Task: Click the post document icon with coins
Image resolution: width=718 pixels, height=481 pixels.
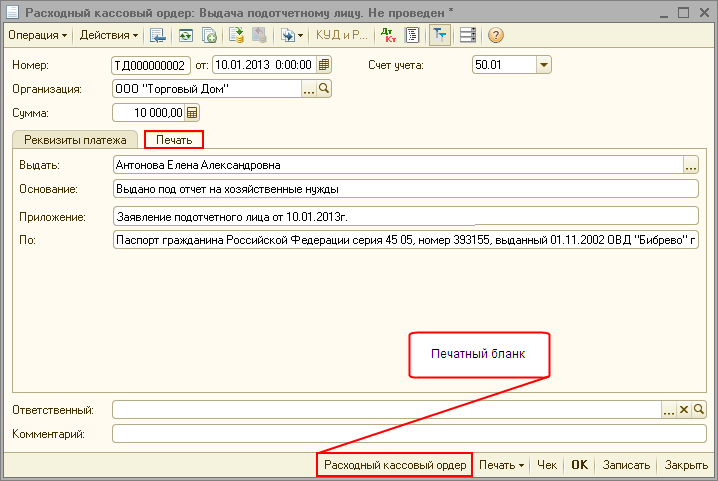Action: [236, 35]
